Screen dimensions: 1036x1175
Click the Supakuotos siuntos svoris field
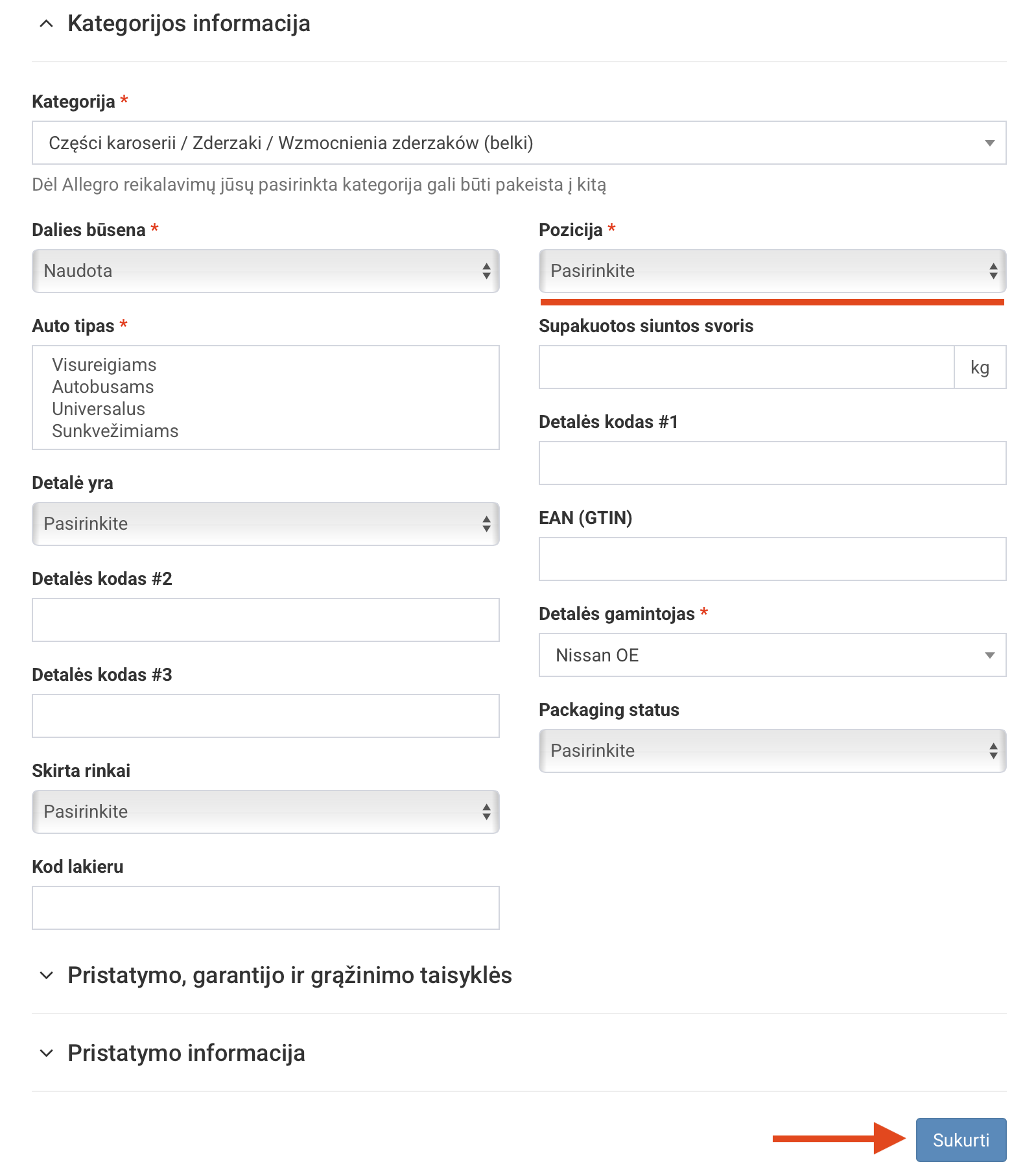click(746, 367)
